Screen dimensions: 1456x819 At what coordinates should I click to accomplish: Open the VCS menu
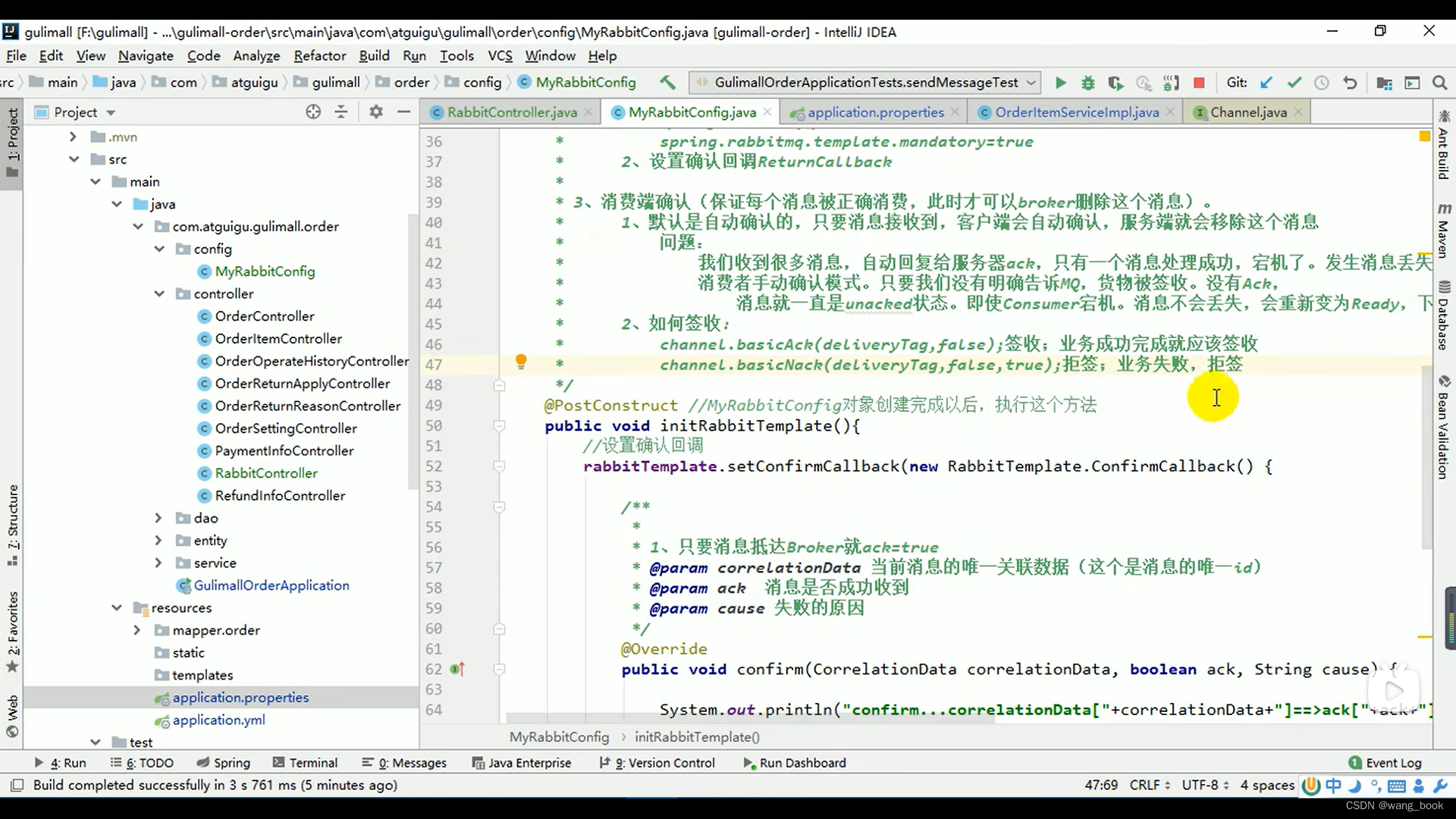(x=500, y=55)
